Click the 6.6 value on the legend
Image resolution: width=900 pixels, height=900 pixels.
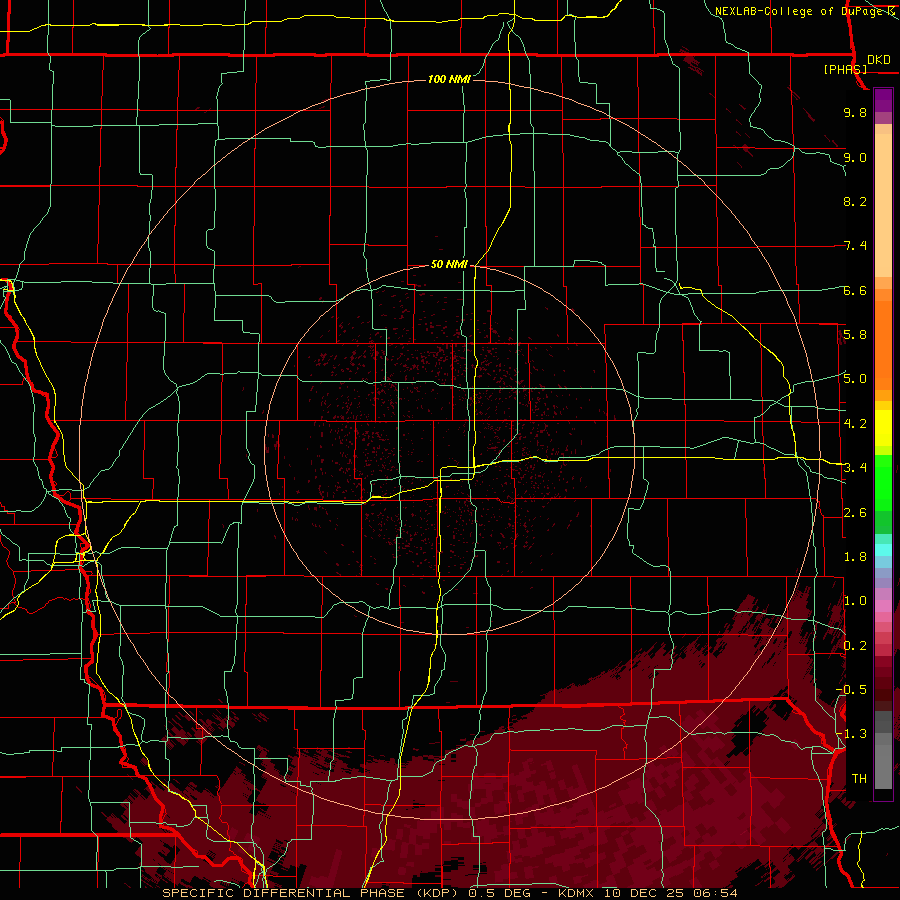coord(855,290)
